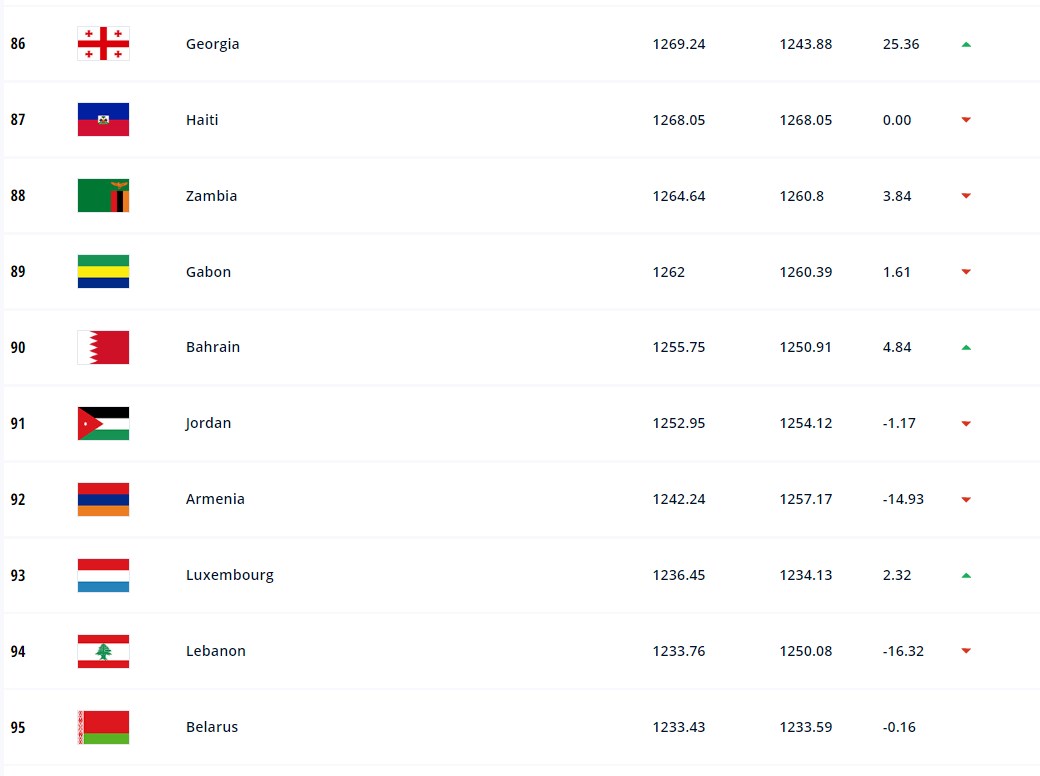Click the Armenia flag icon
The width and height of the screenshot is (1040, 776).
103,499
